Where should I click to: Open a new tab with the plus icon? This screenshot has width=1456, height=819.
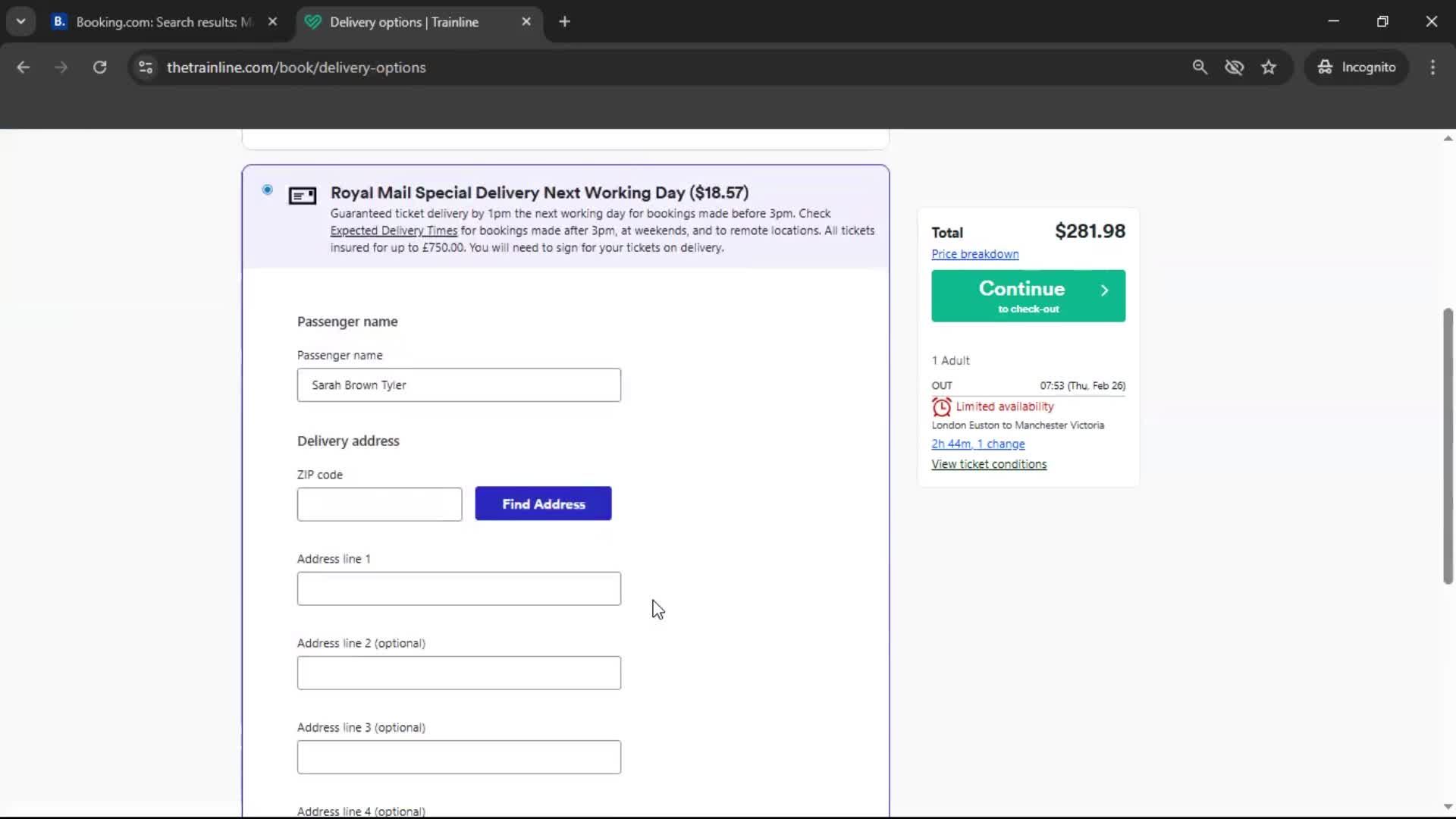pos(565,21)
